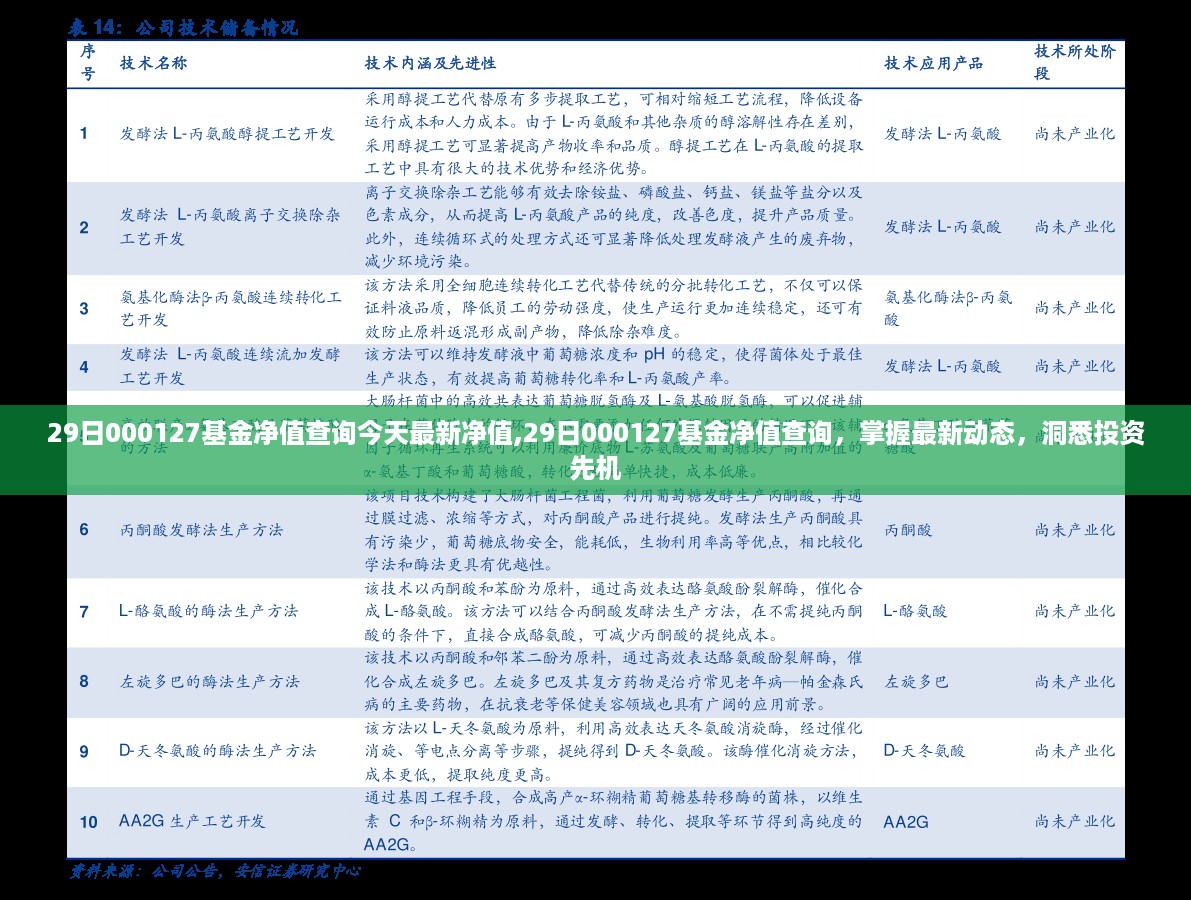Click the table title 表14 公司技术储备情况
The height and width of the screenshot is (900, 1191).
point(183,27)
